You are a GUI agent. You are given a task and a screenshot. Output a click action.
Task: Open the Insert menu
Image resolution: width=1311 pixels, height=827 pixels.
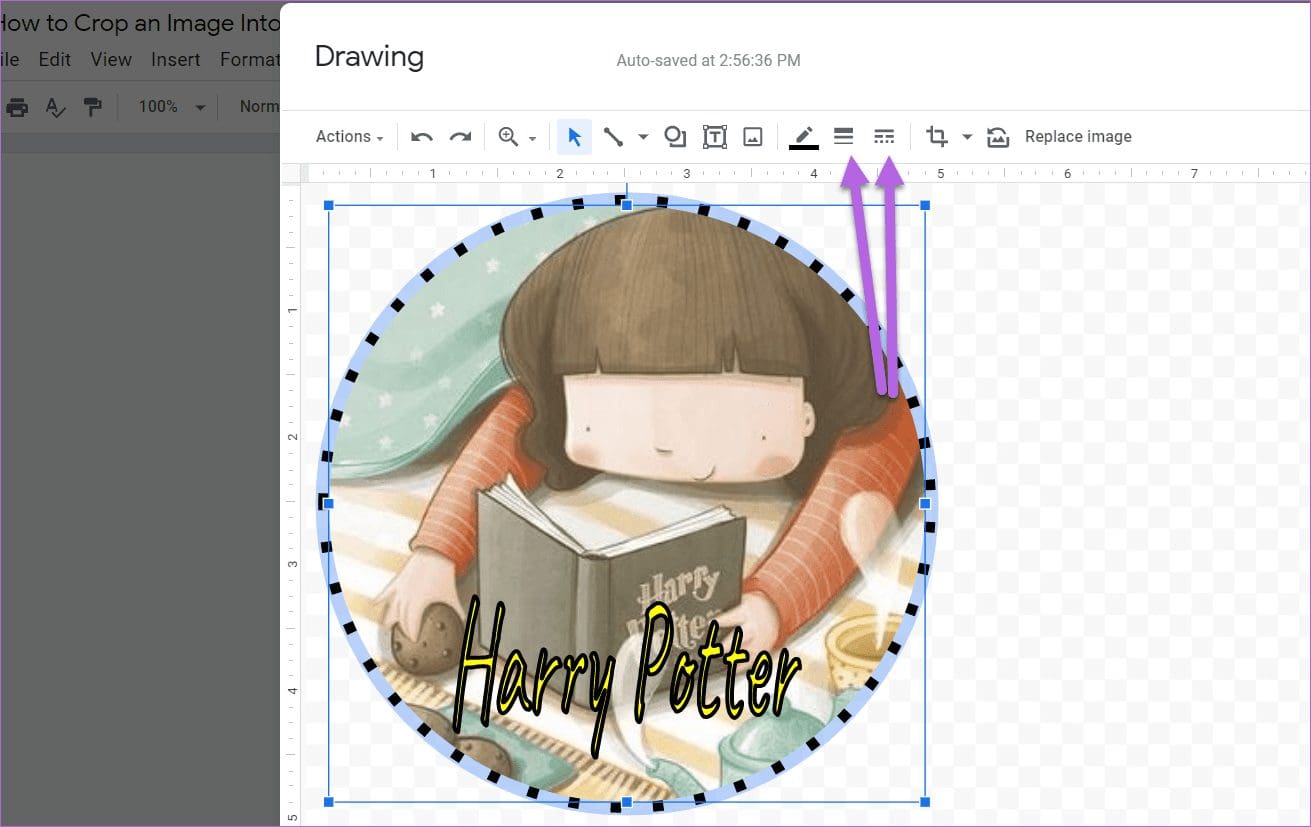click(x=175, y=59)
